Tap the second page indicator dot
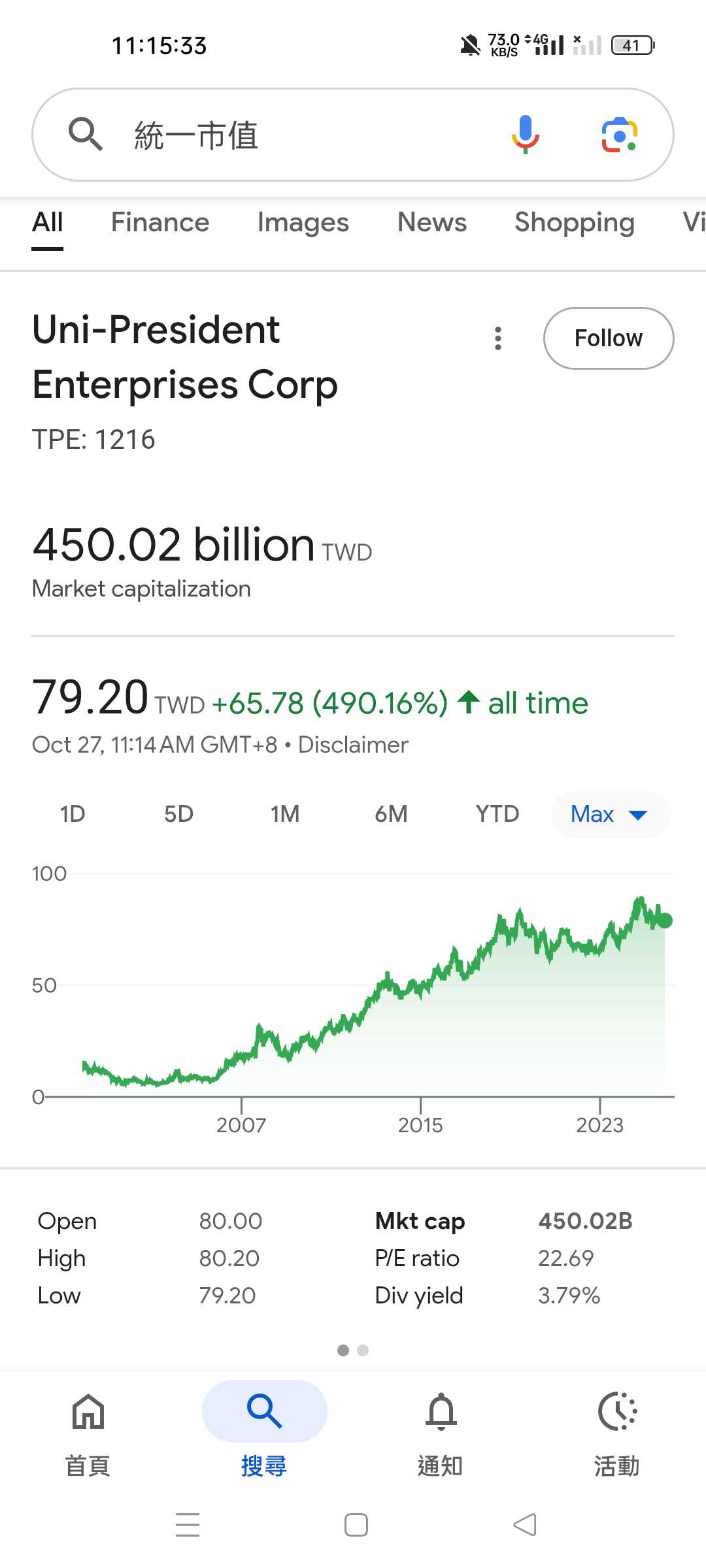This screenshot has width=706, height=1568. point(363,1350)
